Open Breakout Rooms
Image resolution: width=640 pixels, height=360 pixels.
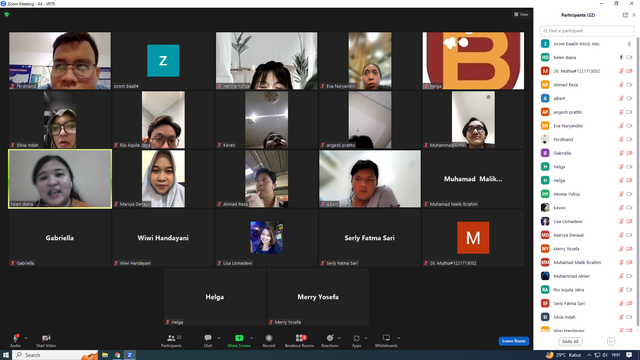(x=300, y=340)
